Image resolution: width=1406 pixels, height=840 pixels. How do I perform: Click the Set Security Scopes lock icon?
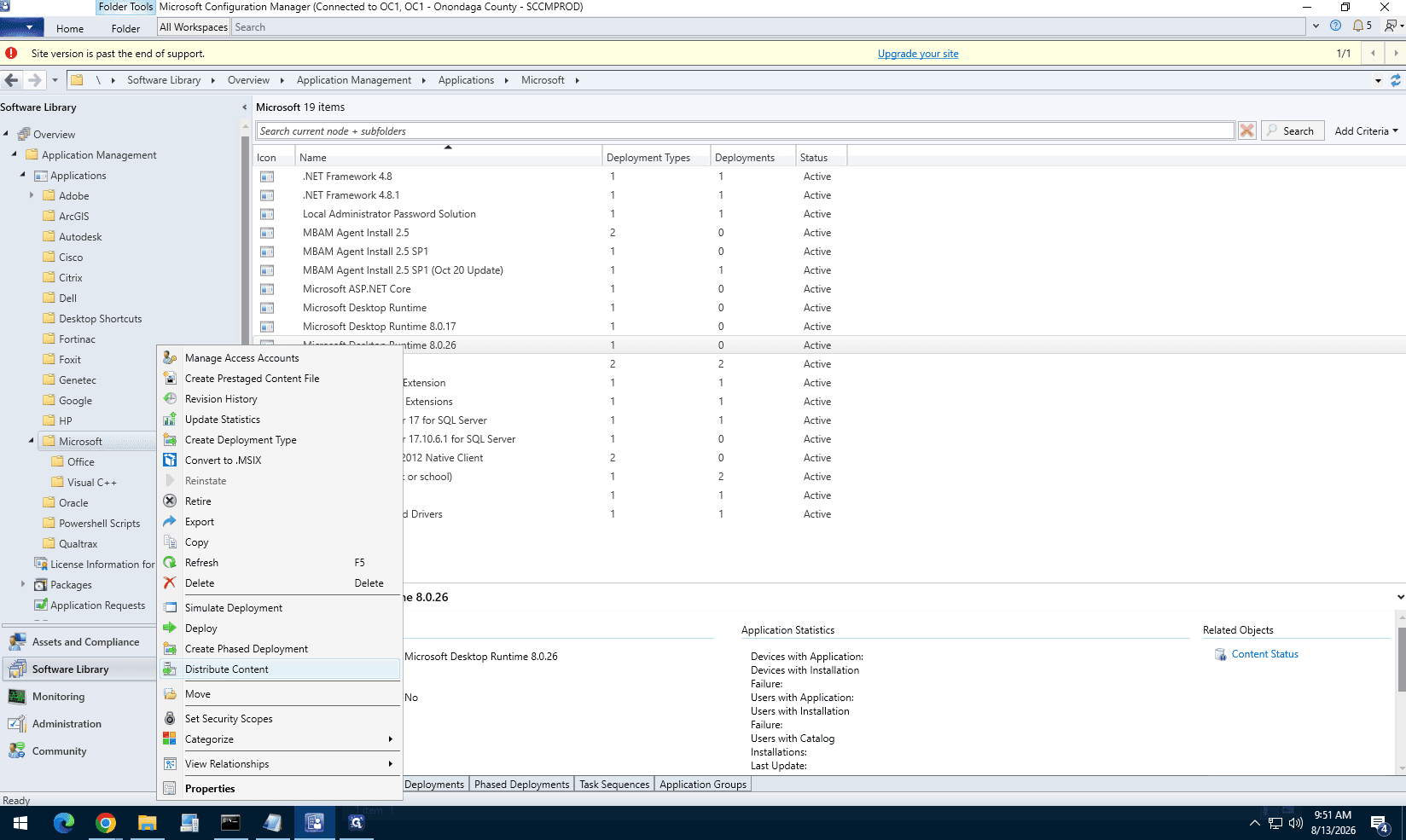(x=170, y=718)
